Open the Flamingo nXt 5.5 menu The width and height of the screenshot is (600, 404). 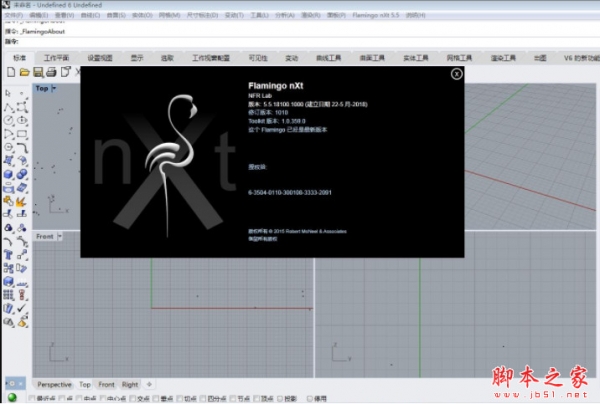375,15
